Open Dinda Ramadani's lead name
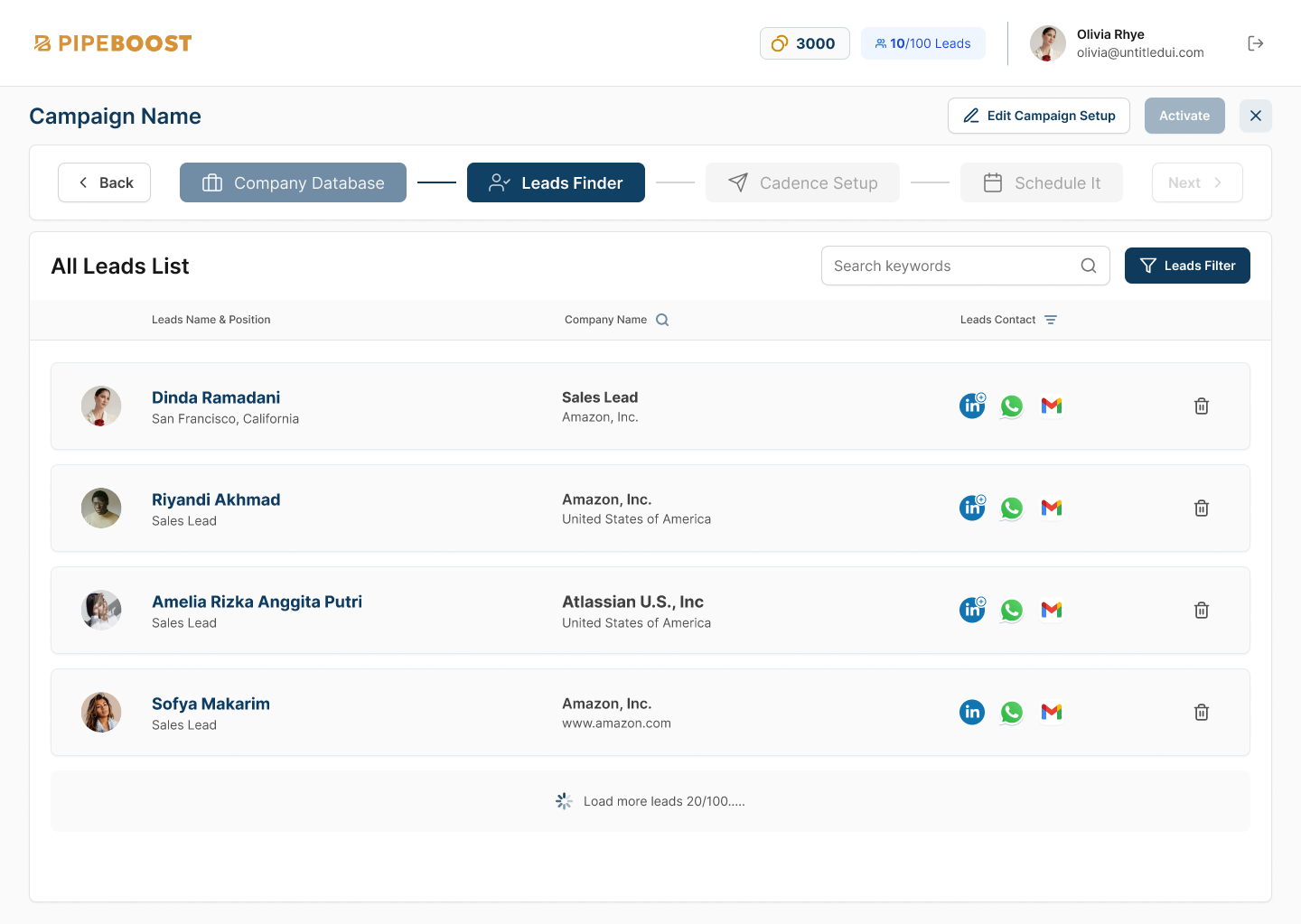The height and width of the screenshot is (924, 1301). (216, 397)
